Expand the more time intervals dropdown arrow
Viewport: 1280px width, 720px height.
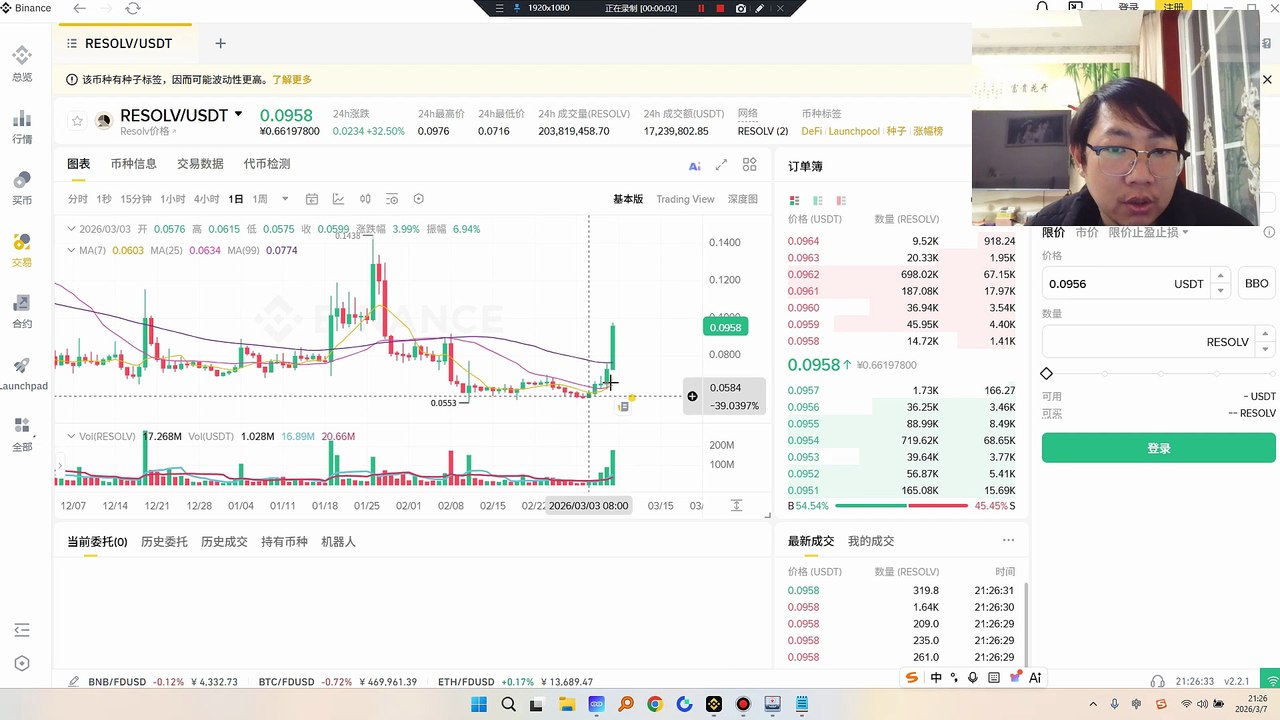285,199
